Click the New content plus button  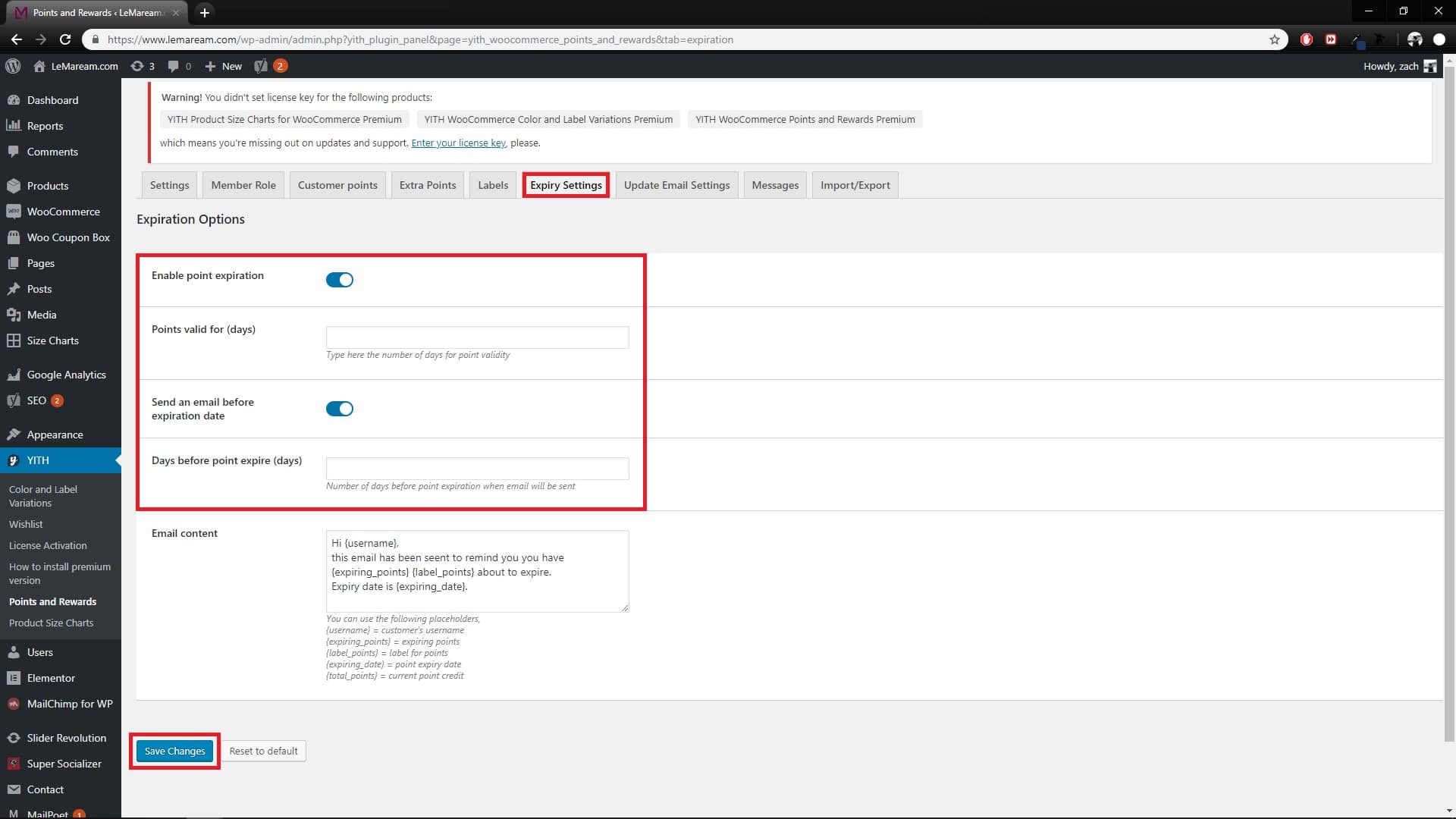[224, 66]
